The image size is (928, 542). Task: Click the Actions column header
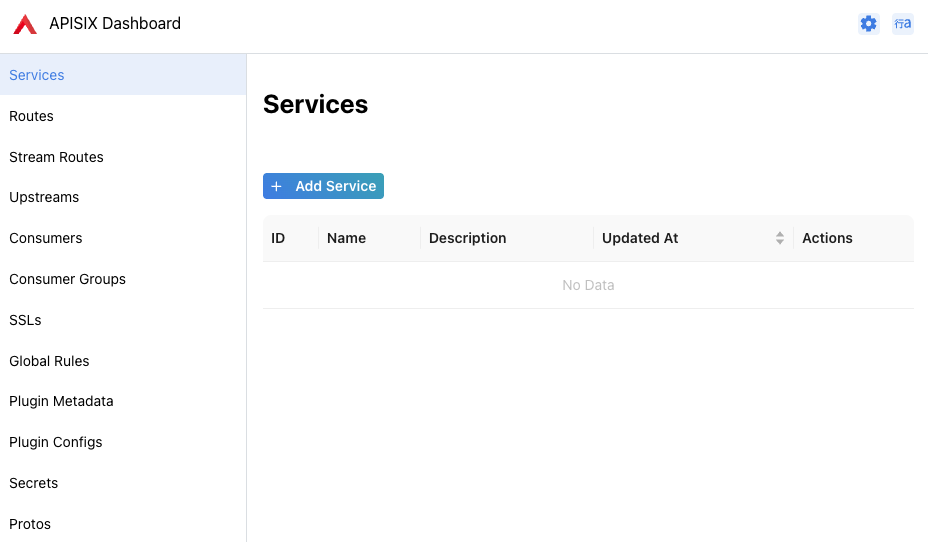pos(853,238)
